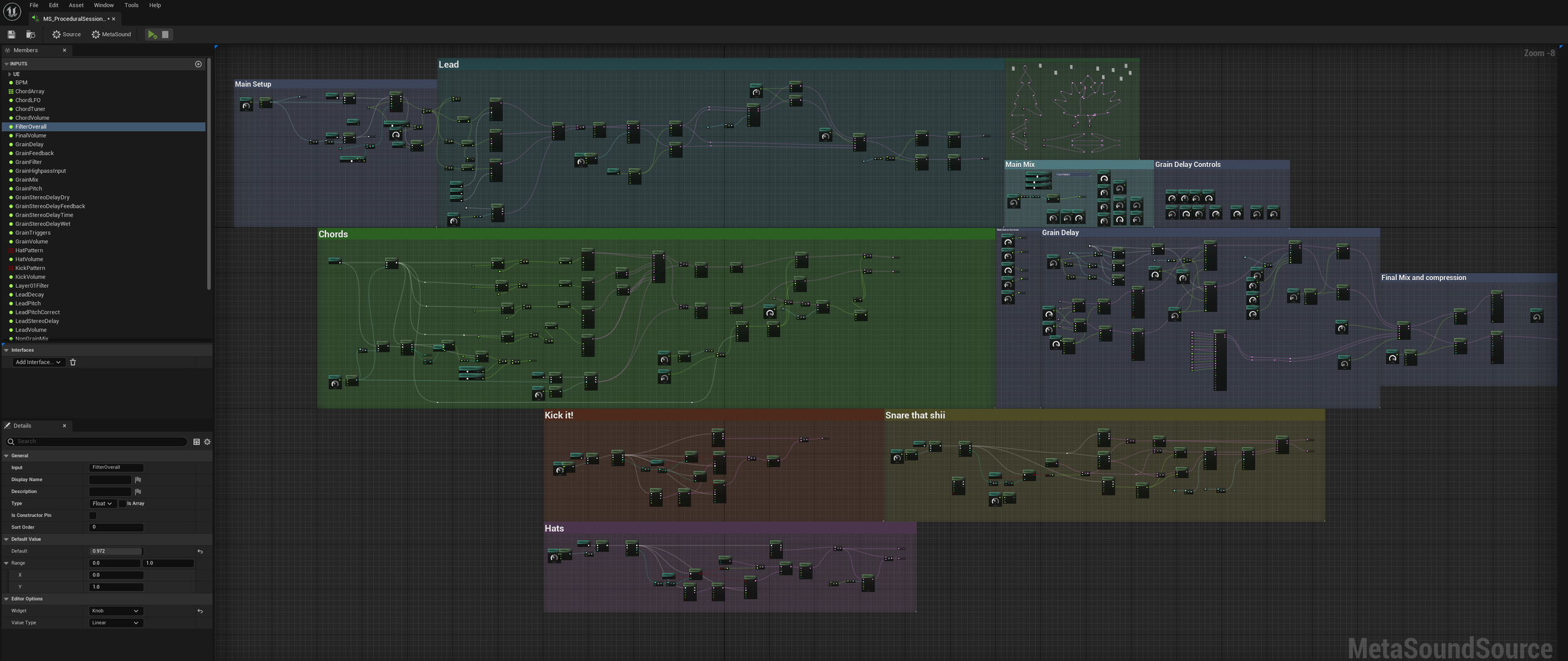Reset the Default value to its default
This screenshot has width=1568, height=661.
click(x=200, y=551)
